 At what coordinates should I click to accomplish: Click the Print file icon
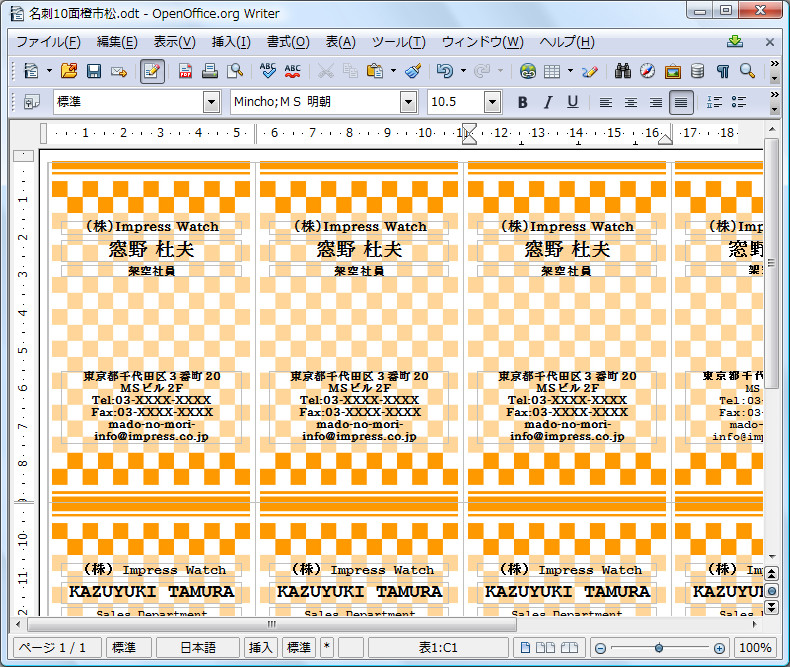210,71
